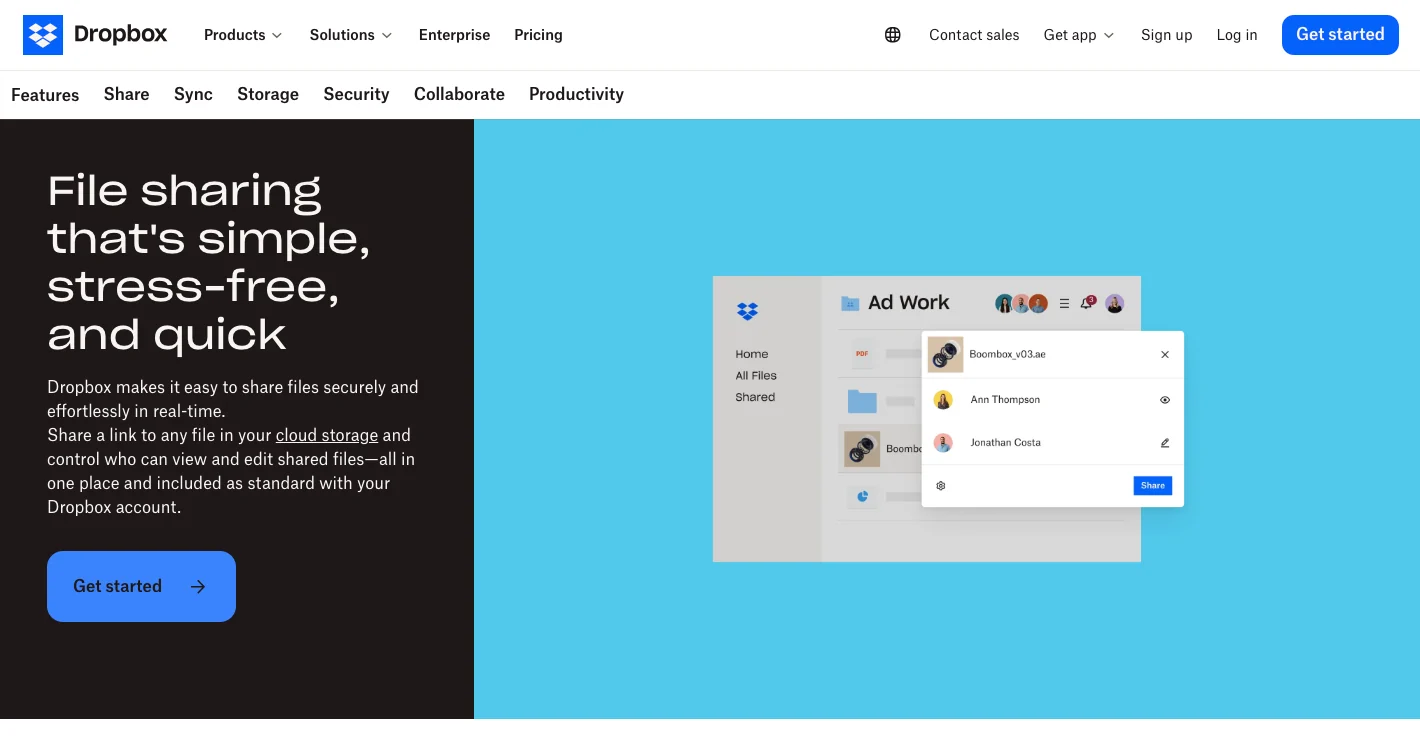Open the Pricing page
Screen dimensions: 1420x736
coord(539,35)
